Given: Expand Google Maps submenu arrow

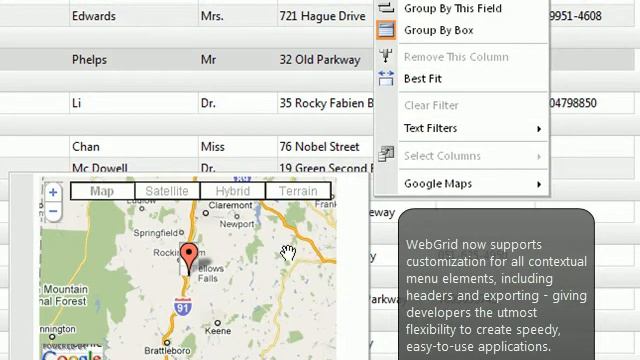Looking at the screenshot, I should coord(539,184).
